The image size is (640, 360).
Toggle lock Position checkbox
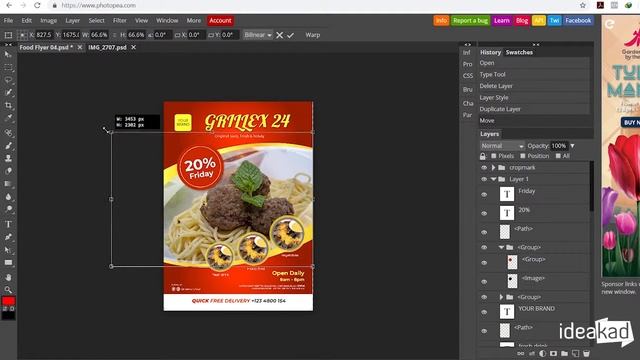coord(523,156)
